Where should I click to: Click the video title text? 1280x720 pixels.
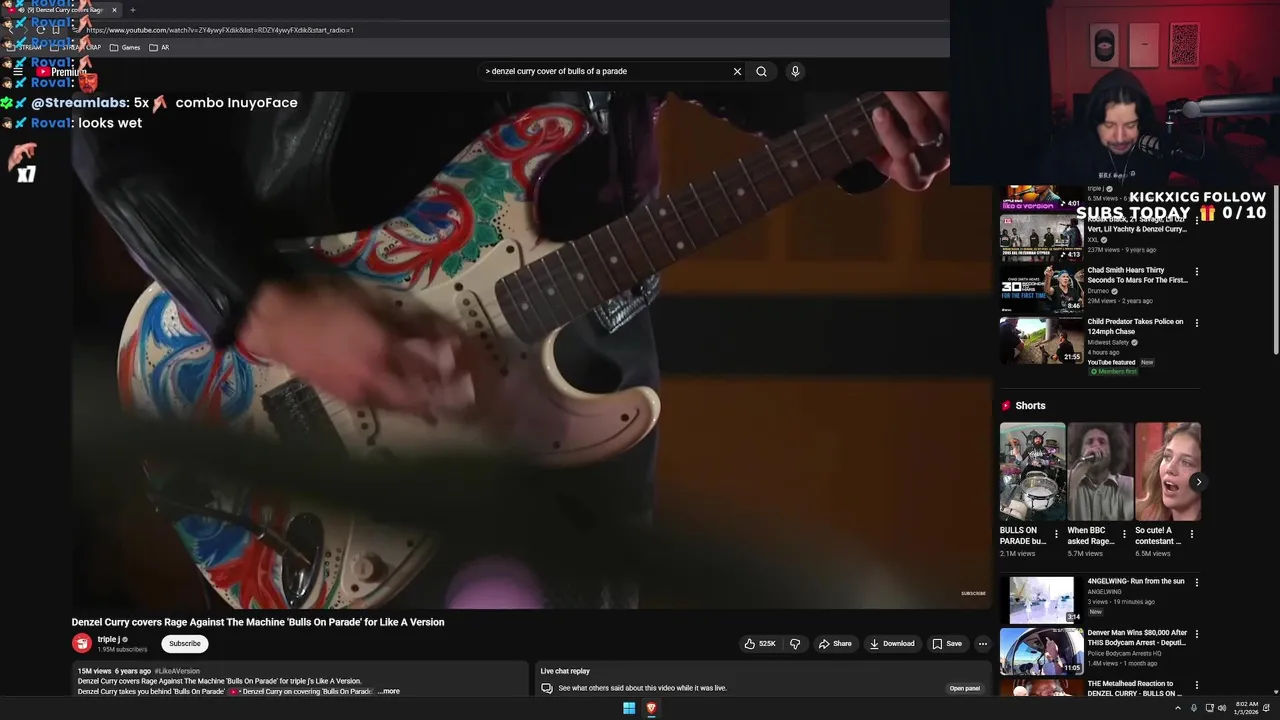[x=258, y=622]
